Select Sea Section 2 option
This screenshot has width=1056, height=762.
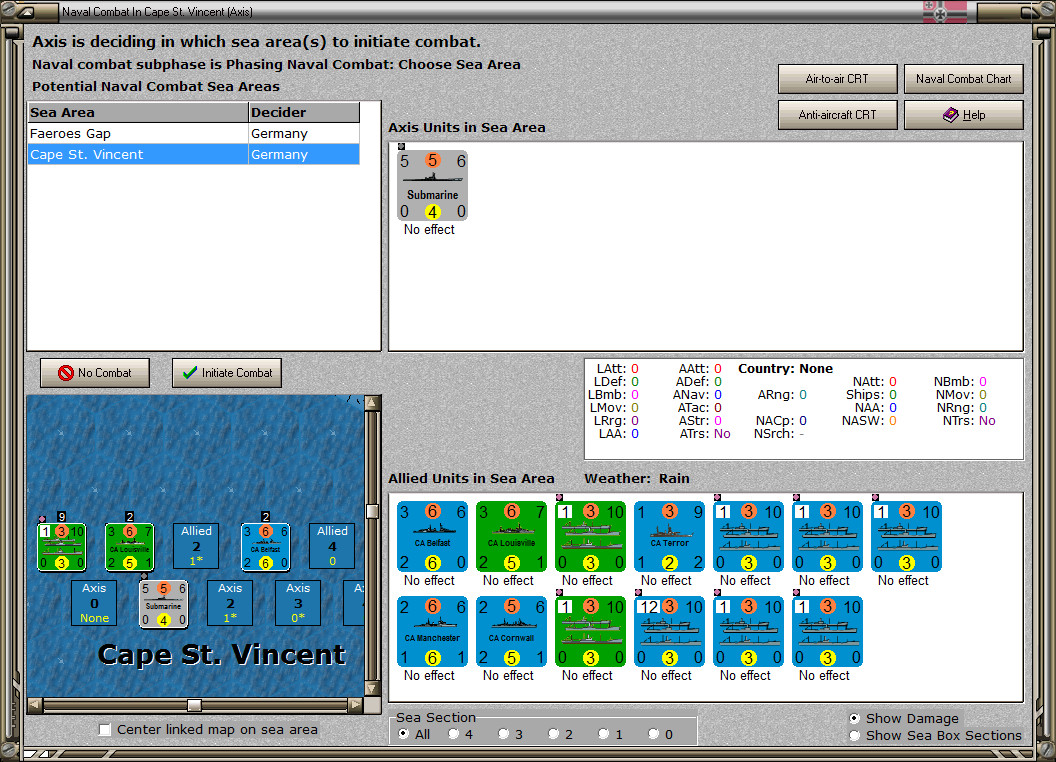click(553, 734)
